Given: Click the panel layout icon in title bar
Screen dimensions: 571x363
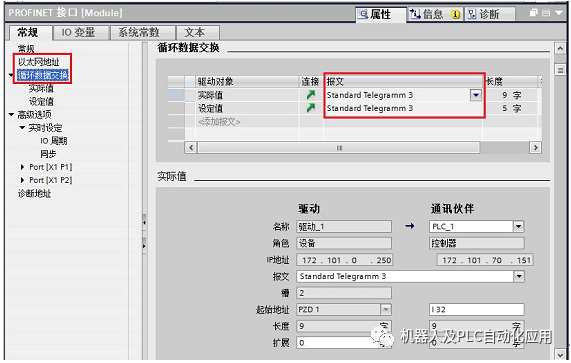Looking at the screenshot, I should (x=546, y=13).
